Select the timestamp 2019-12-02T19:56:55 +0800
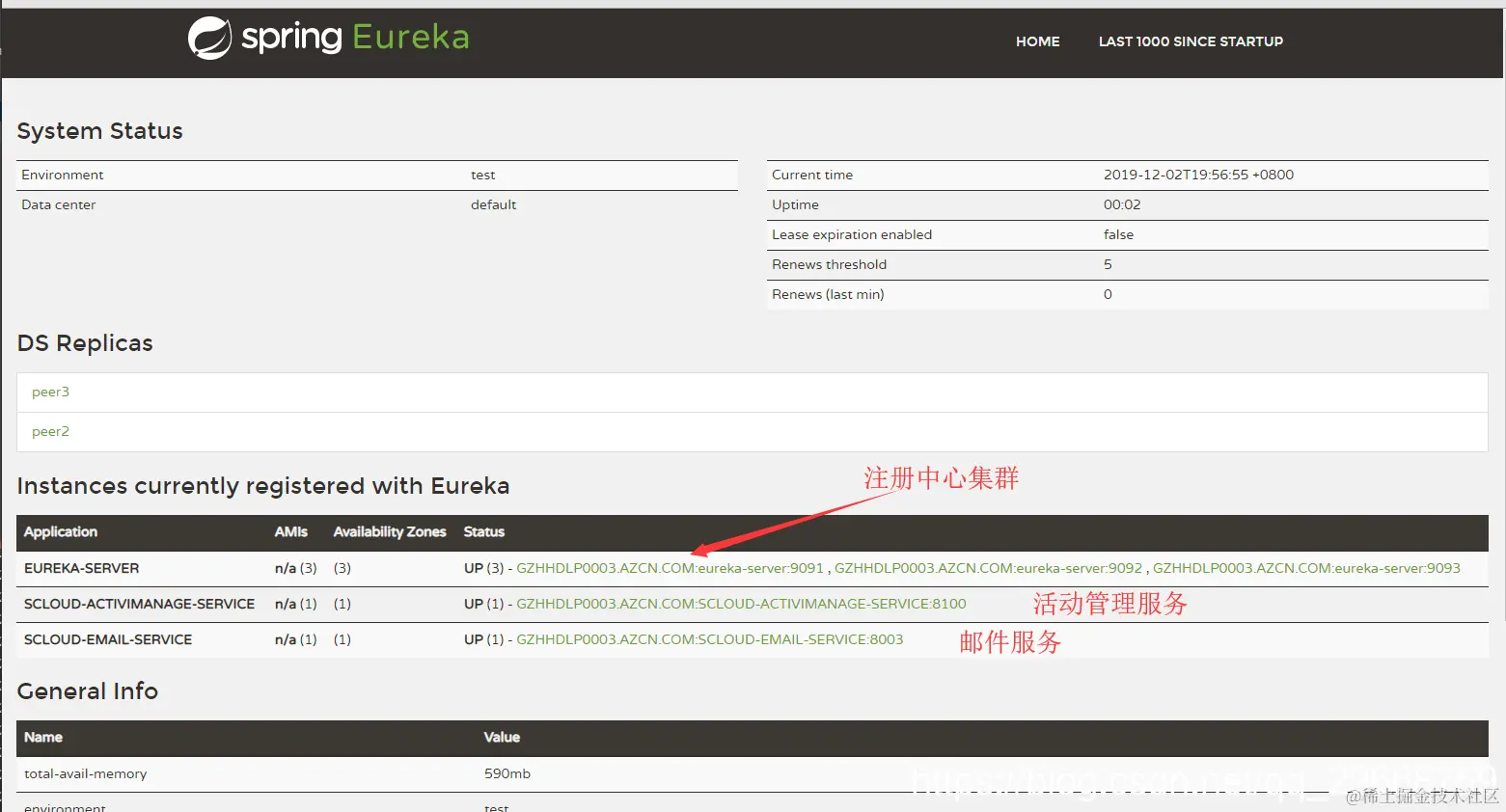This screenshot has height=812, width=1506. click(x=1198, y=175)
